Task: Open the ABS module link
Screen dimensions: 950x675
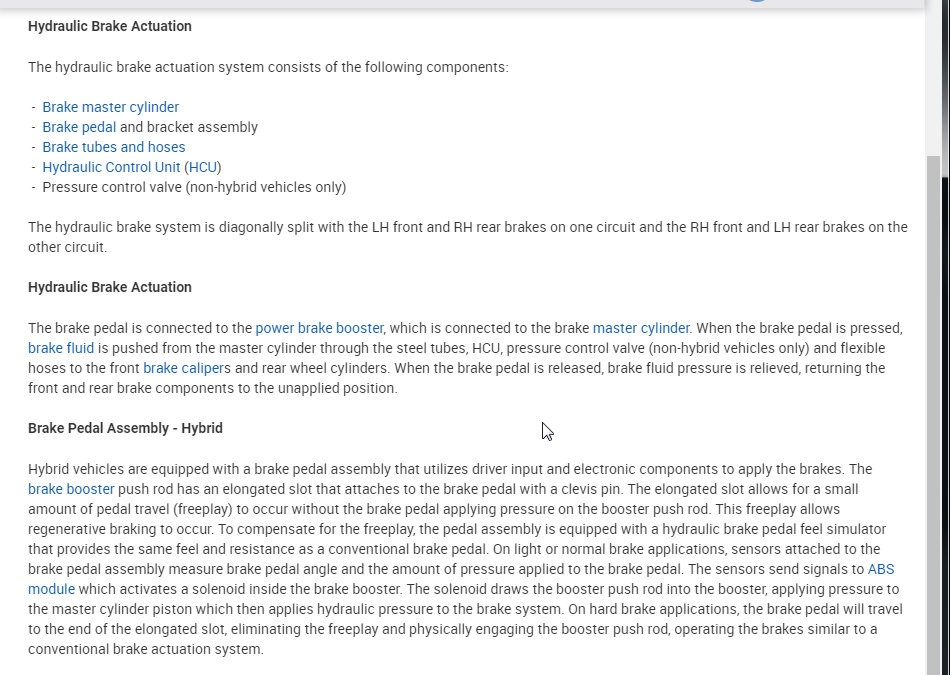Action: 881,569
